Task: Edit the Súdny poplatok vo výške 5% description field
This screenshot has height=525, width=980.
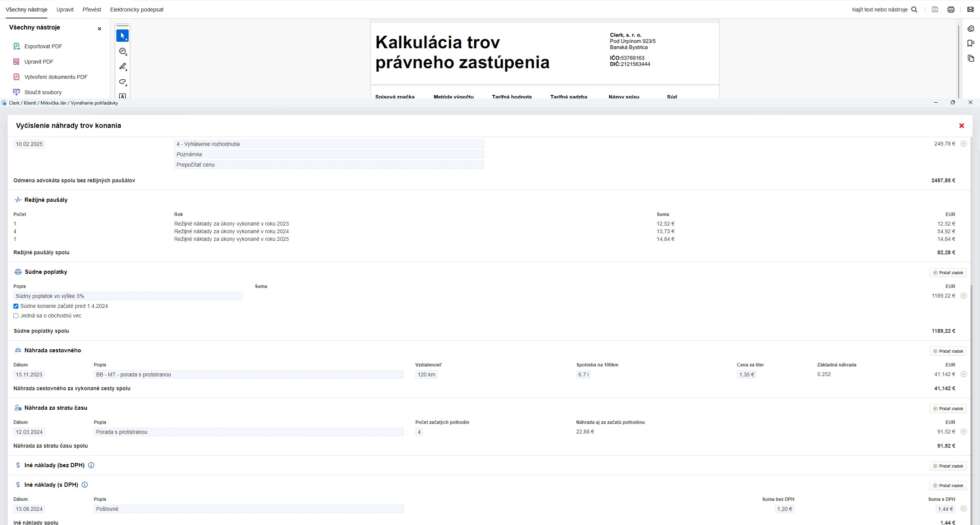Action: click(x=128, y=296)
